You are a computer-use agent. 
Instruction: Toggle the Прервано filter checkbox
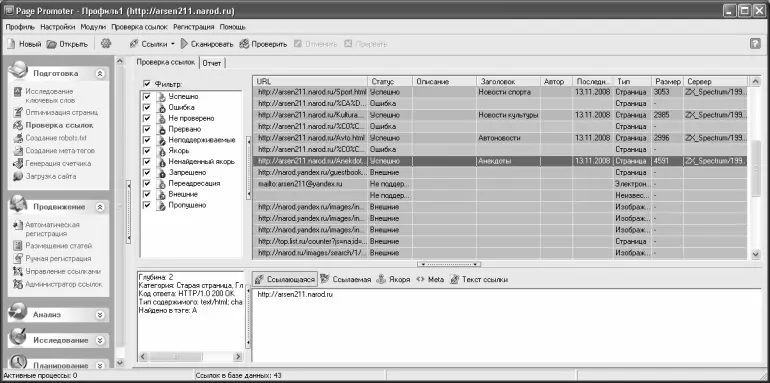coord(146,129)
